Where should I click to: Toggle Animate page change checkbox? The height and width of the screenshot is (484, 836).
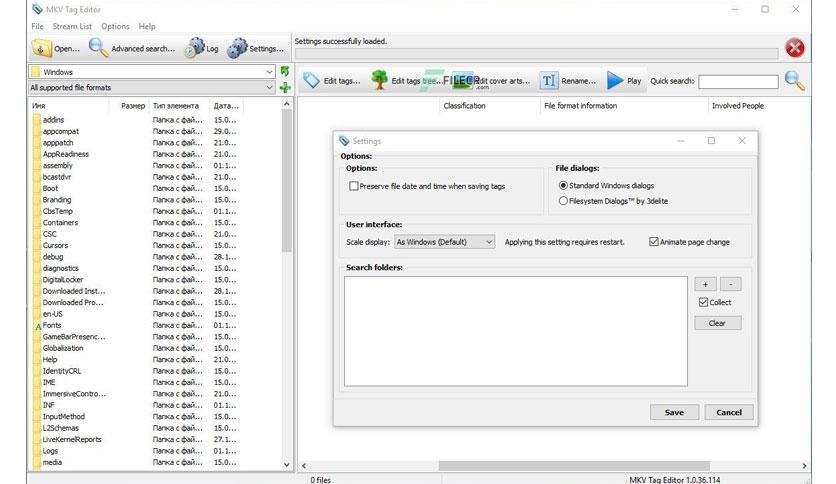[x=654, y=241]
